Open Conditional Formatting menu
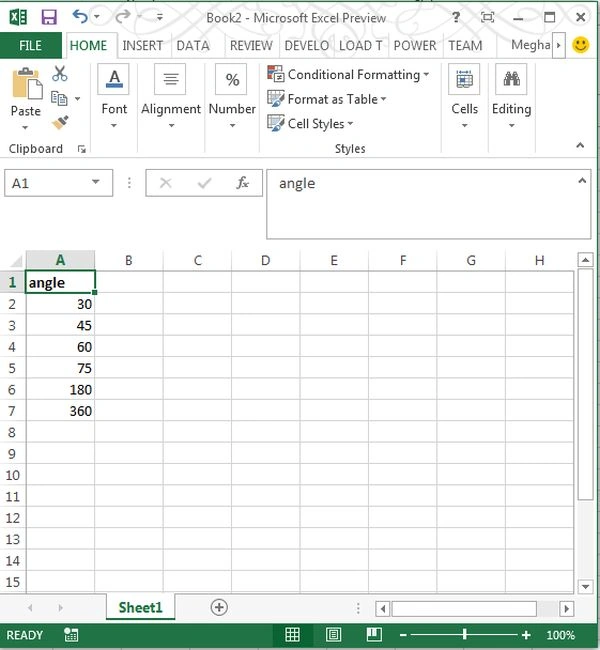 (x=348, y=75)
